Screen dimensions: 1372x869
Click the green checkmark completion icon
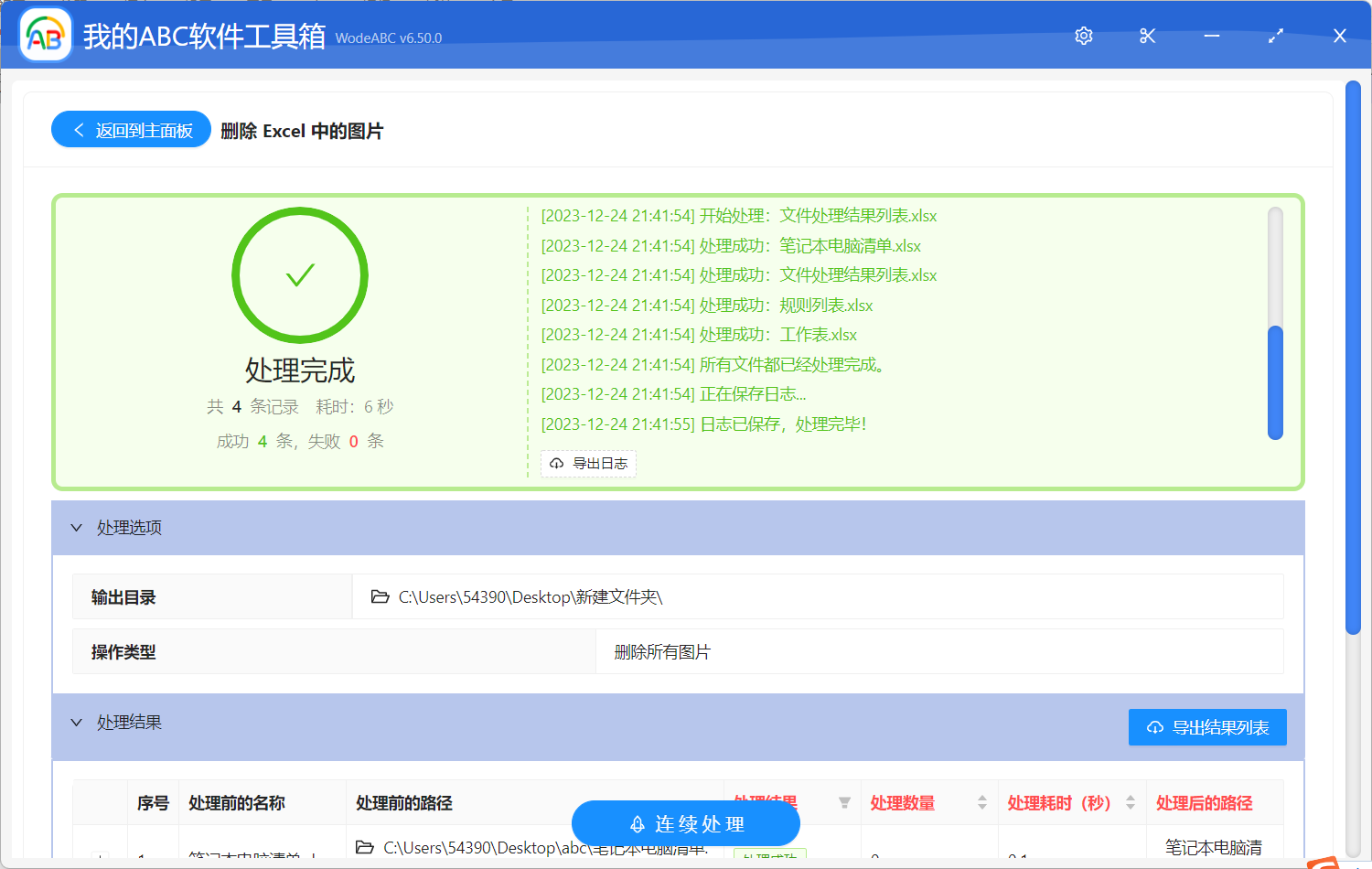tap(300, 274)
